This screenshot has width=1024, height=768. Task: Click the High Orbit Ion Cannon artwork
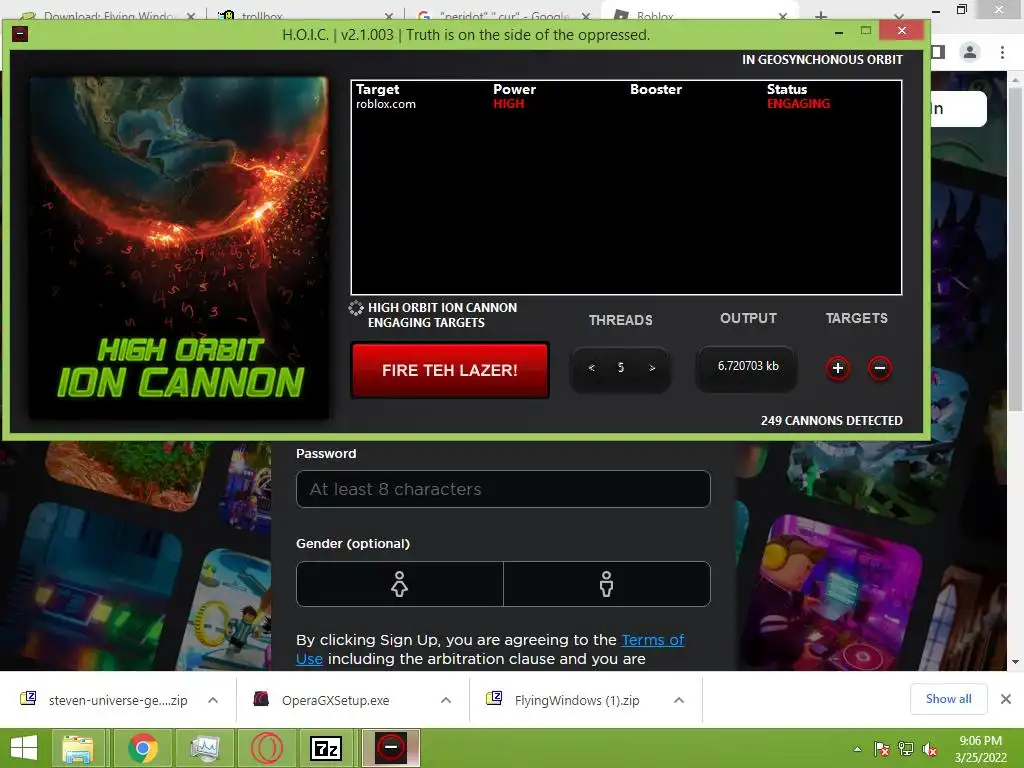click(179, 248)
